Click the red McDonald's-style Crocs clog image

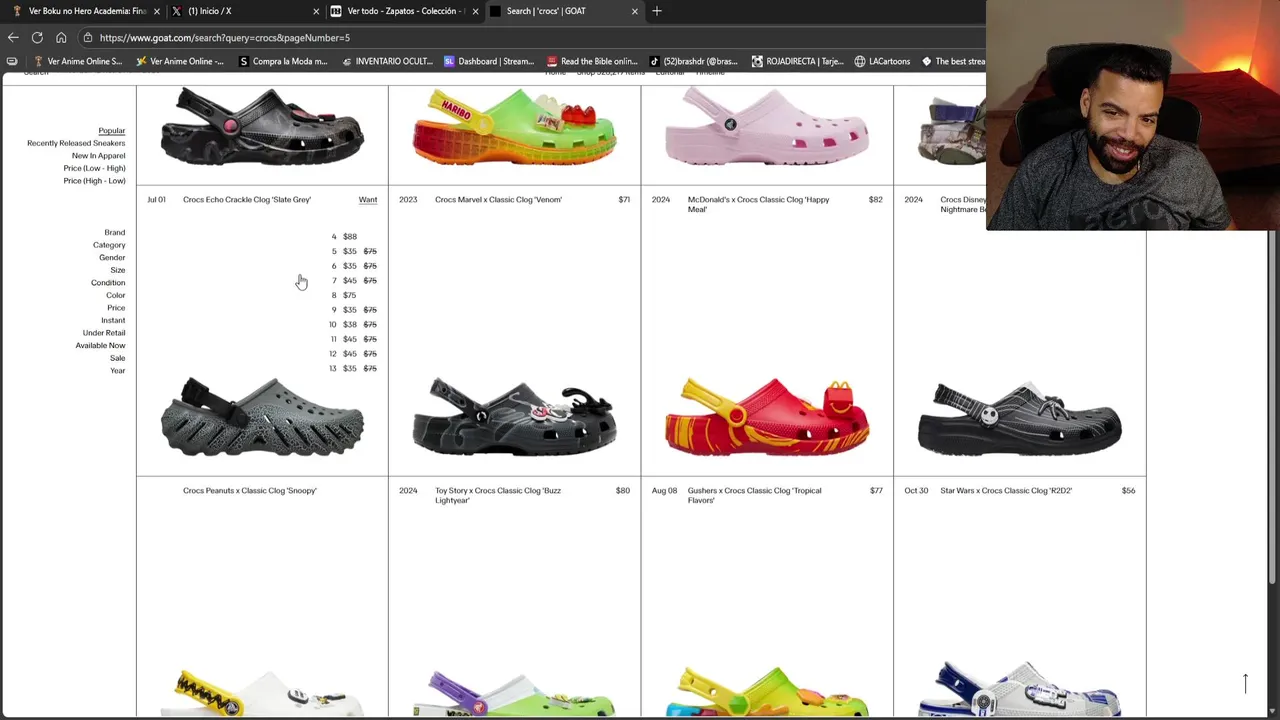pos(767,417)
